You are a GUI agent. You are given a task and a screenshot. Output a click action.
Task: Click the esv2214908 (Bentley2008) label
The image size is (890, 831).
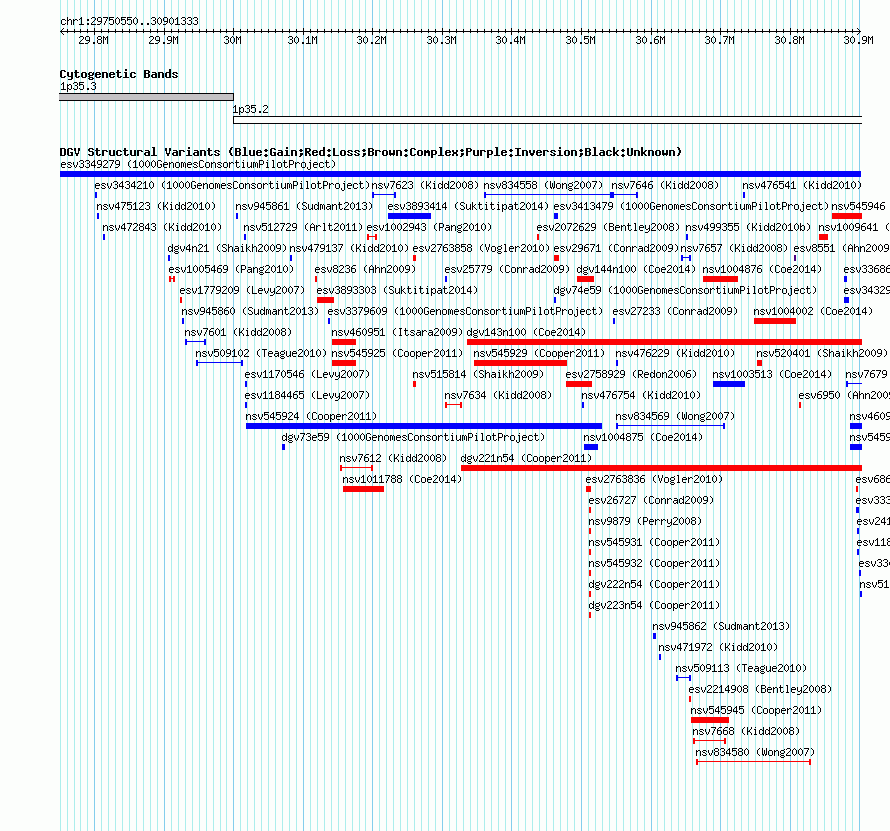[761, 689]
